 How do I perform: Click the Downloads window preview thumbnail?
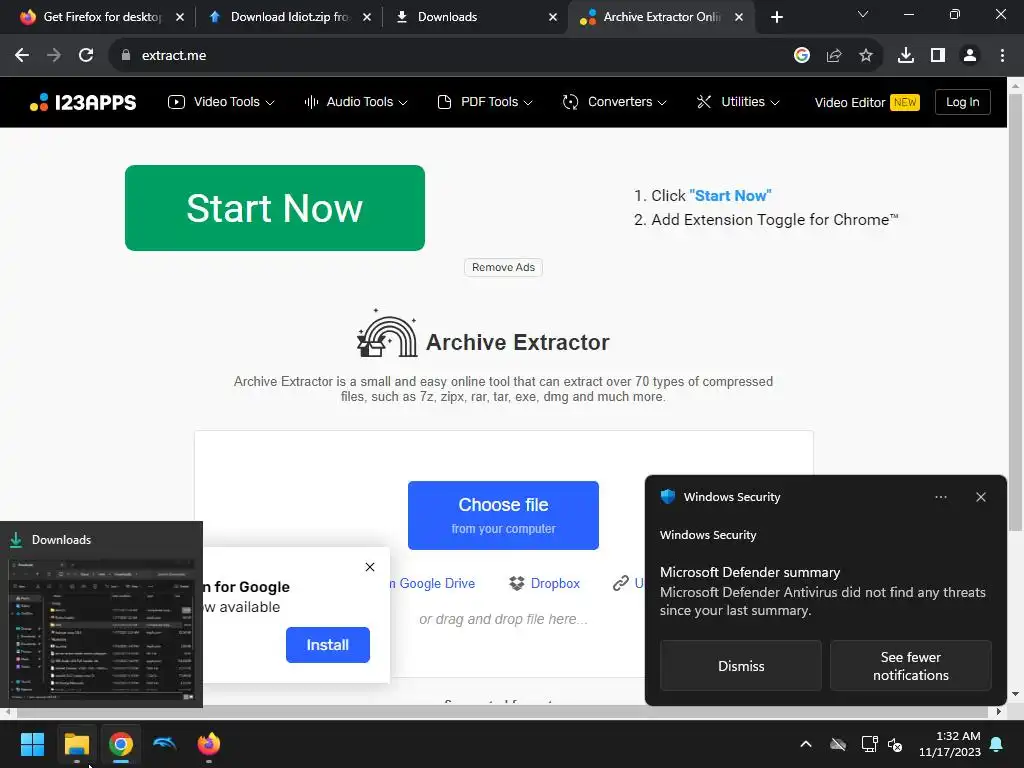(101, 630)
